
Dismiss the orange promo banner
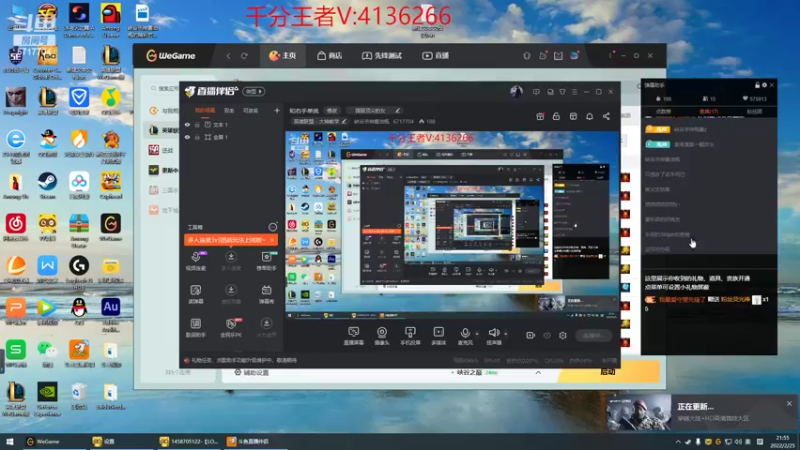pos(272,240)
